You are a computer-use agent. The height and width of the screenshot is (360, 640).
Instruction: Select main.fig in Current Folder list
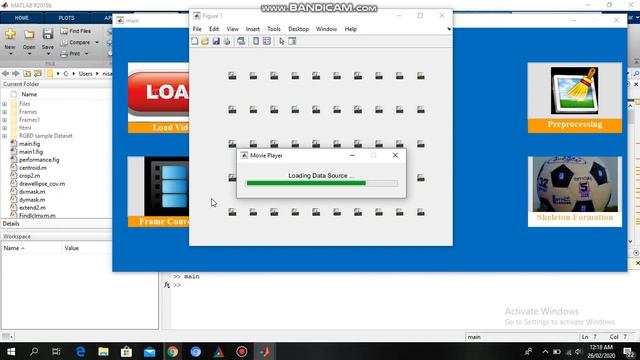tap(29, 144)
